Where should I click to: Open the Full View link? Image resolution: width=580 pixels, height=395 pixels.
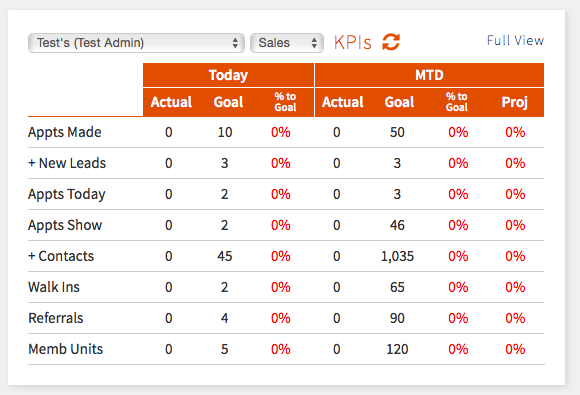[515, 40]
